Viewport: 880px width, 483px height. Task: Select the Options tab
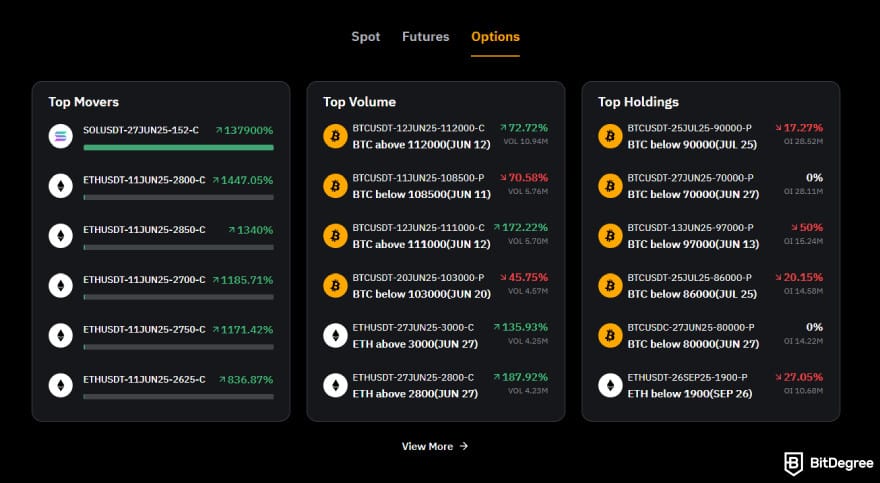[x=495, y=37]
